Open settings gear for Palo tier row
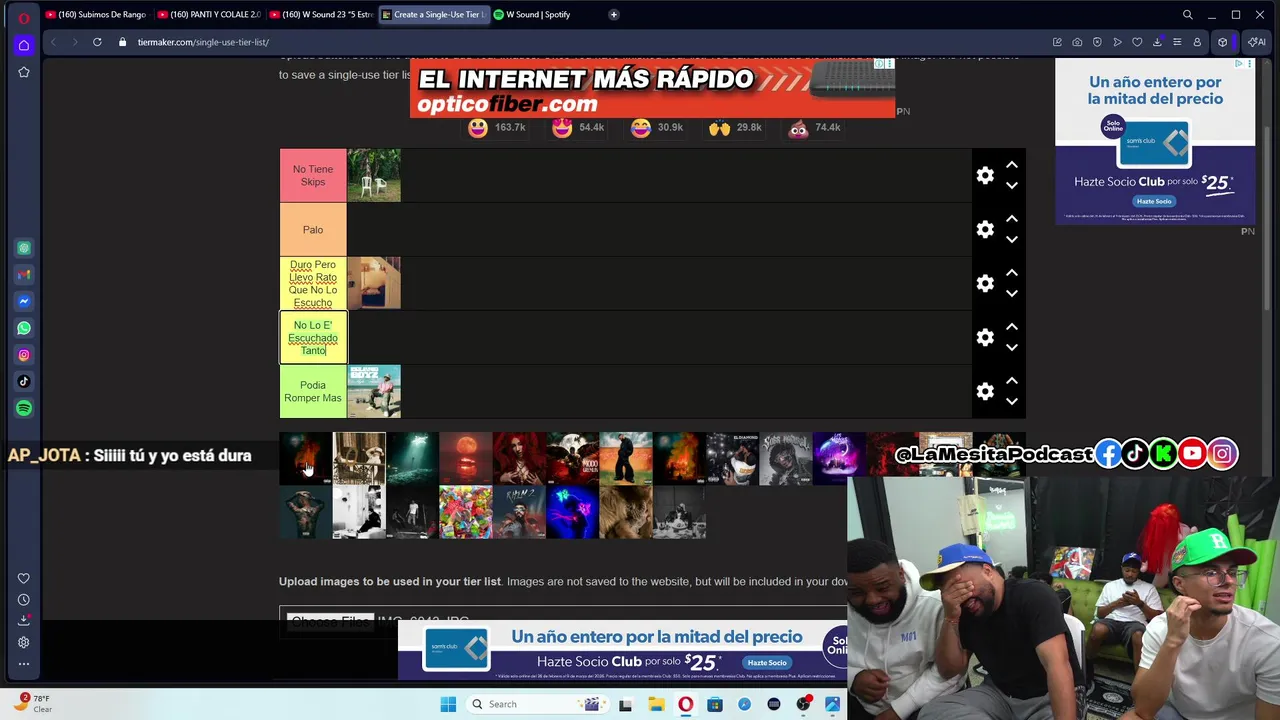The image size is (1280, 720). [985, 230]
